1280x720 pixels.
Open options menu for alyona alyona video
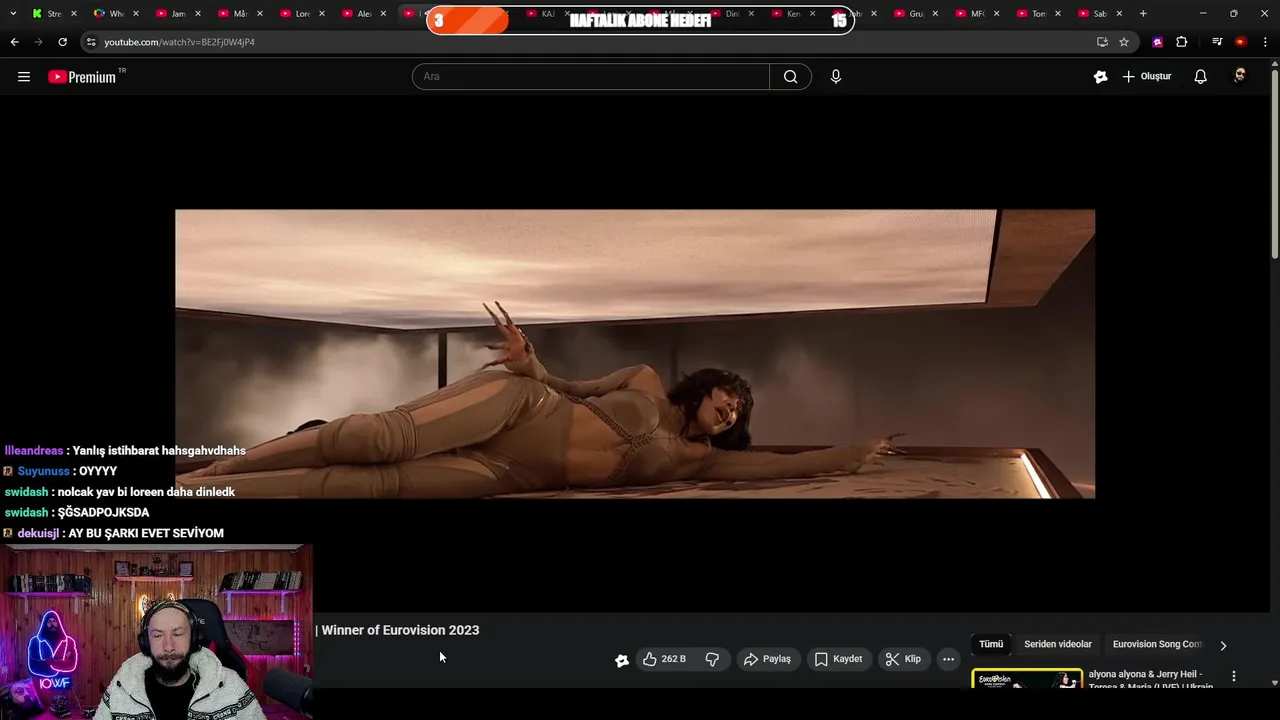coord(1233,677)
